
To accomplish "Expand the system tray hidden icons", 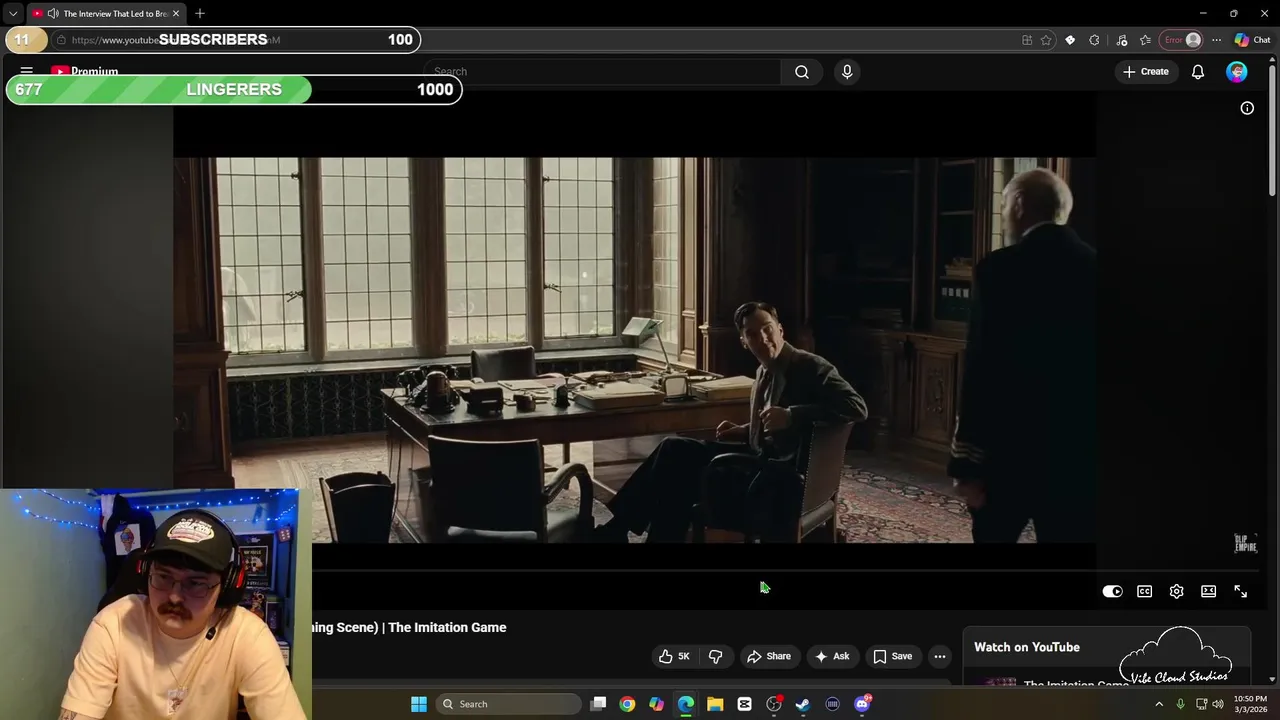I will (1159, 704).
